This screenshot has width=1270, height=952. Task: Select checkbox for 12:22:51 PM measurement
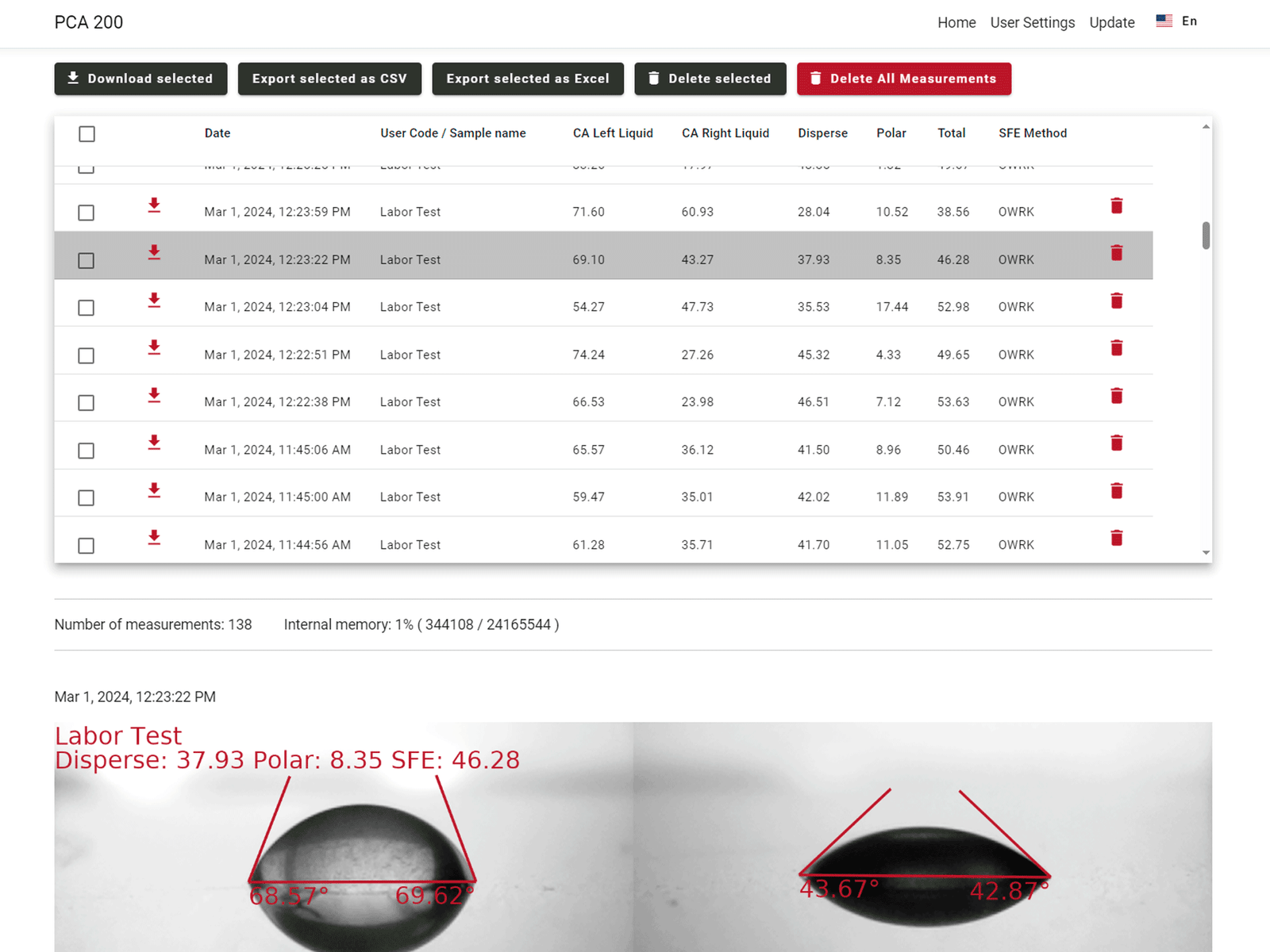(87, 355)
